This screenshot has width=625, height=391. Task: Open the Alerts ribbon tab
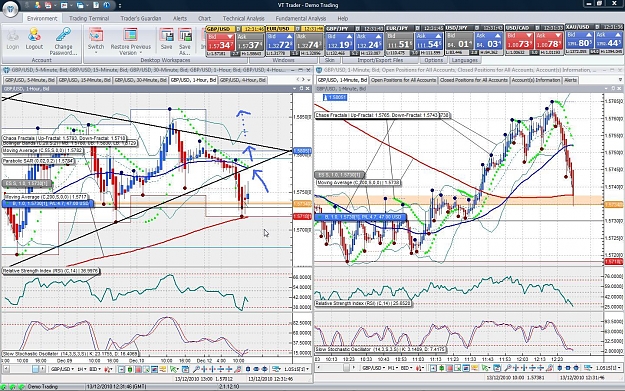coord(180,18)
